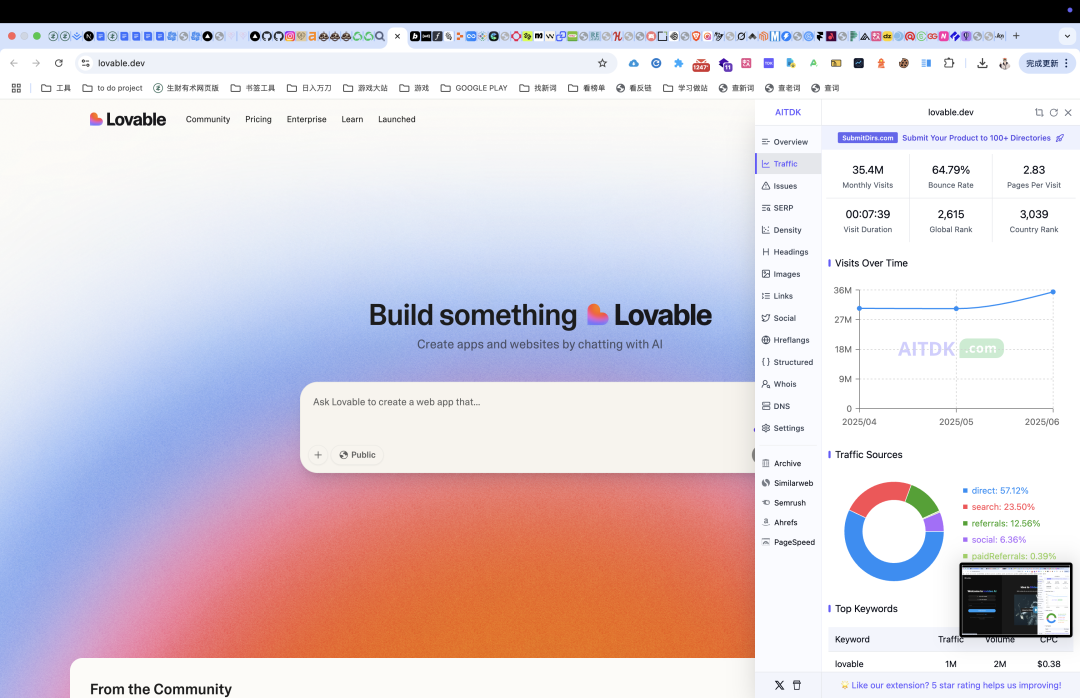Open the cookie extension icon
This screenshot has height=698, width=1080.
click(904, 63)
